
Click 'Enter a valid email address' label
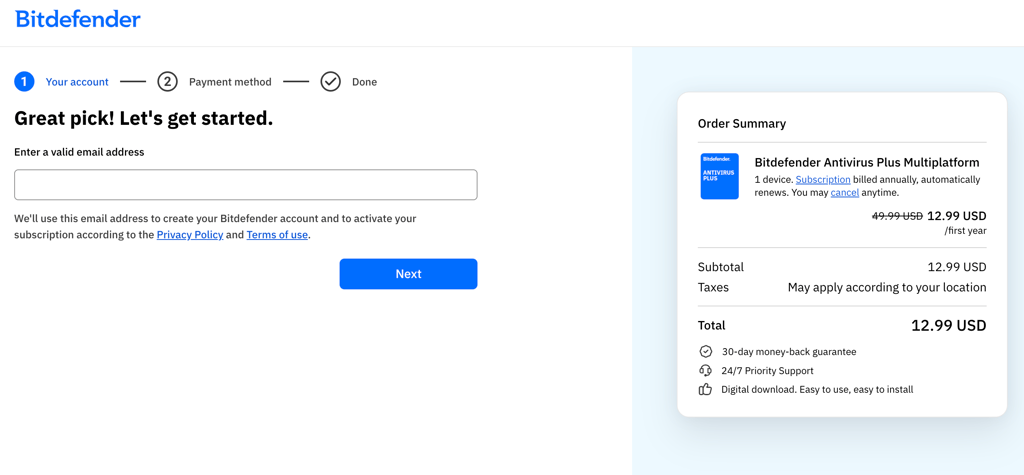[x=79, y=152]
